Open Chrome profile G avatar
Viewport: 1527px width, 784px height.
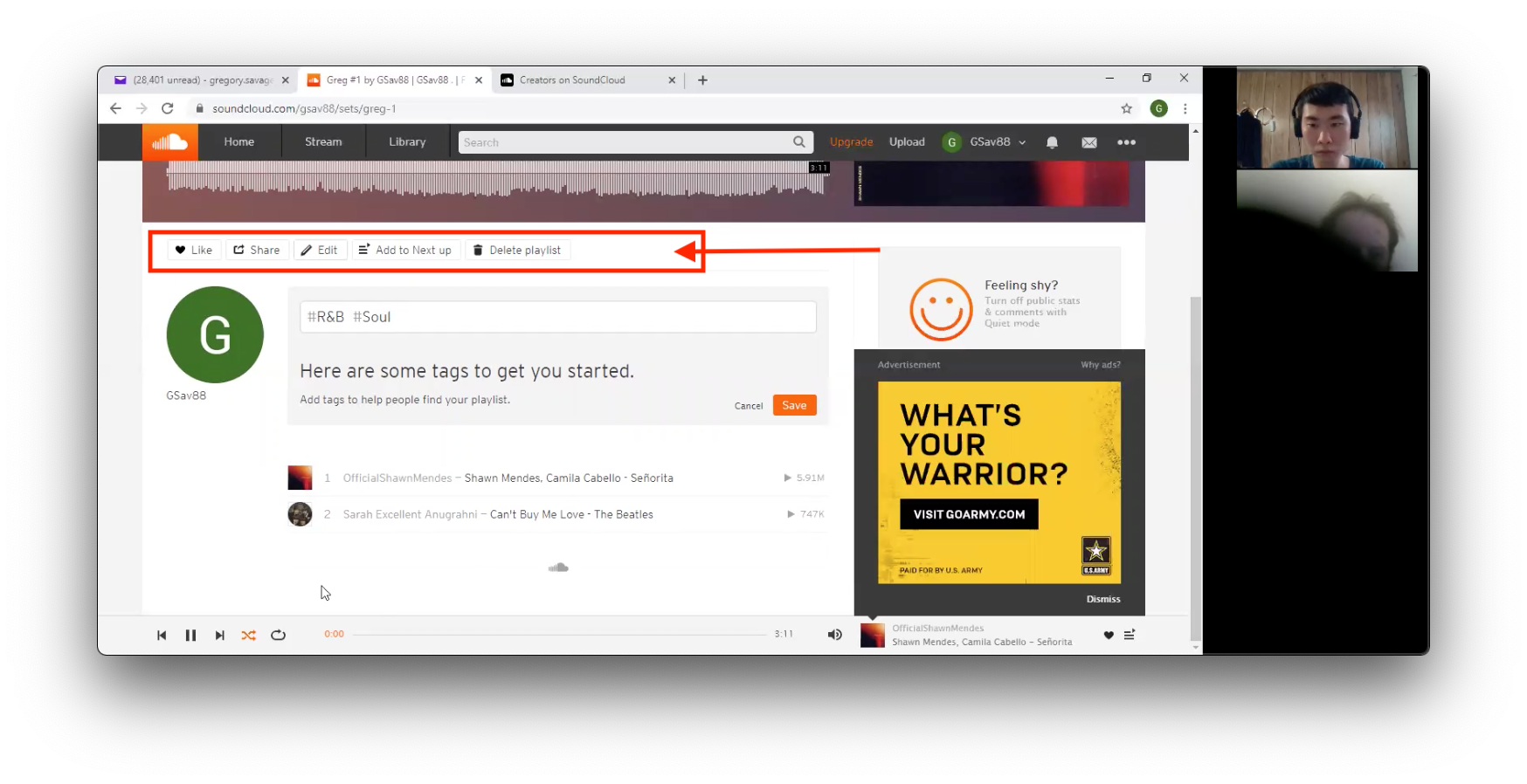click(x=1159, y=108)
